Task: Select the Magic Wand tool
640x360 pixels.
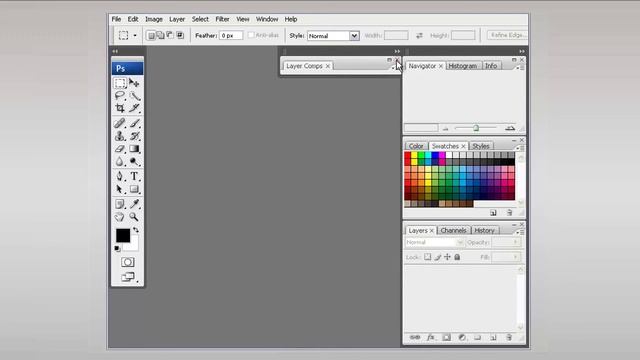Action: 134,96
